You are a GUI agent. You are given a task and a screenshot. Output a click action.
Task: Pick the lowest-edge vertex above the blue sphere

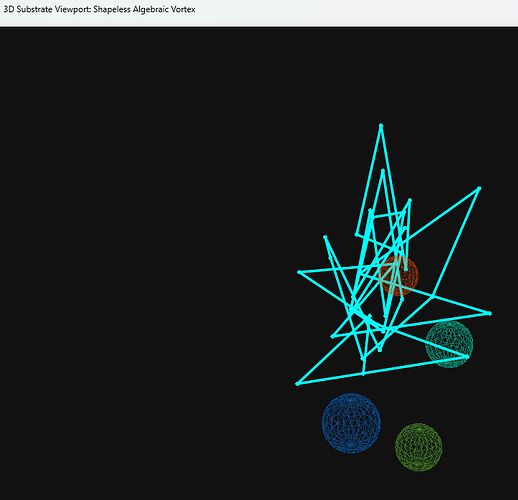363,374
